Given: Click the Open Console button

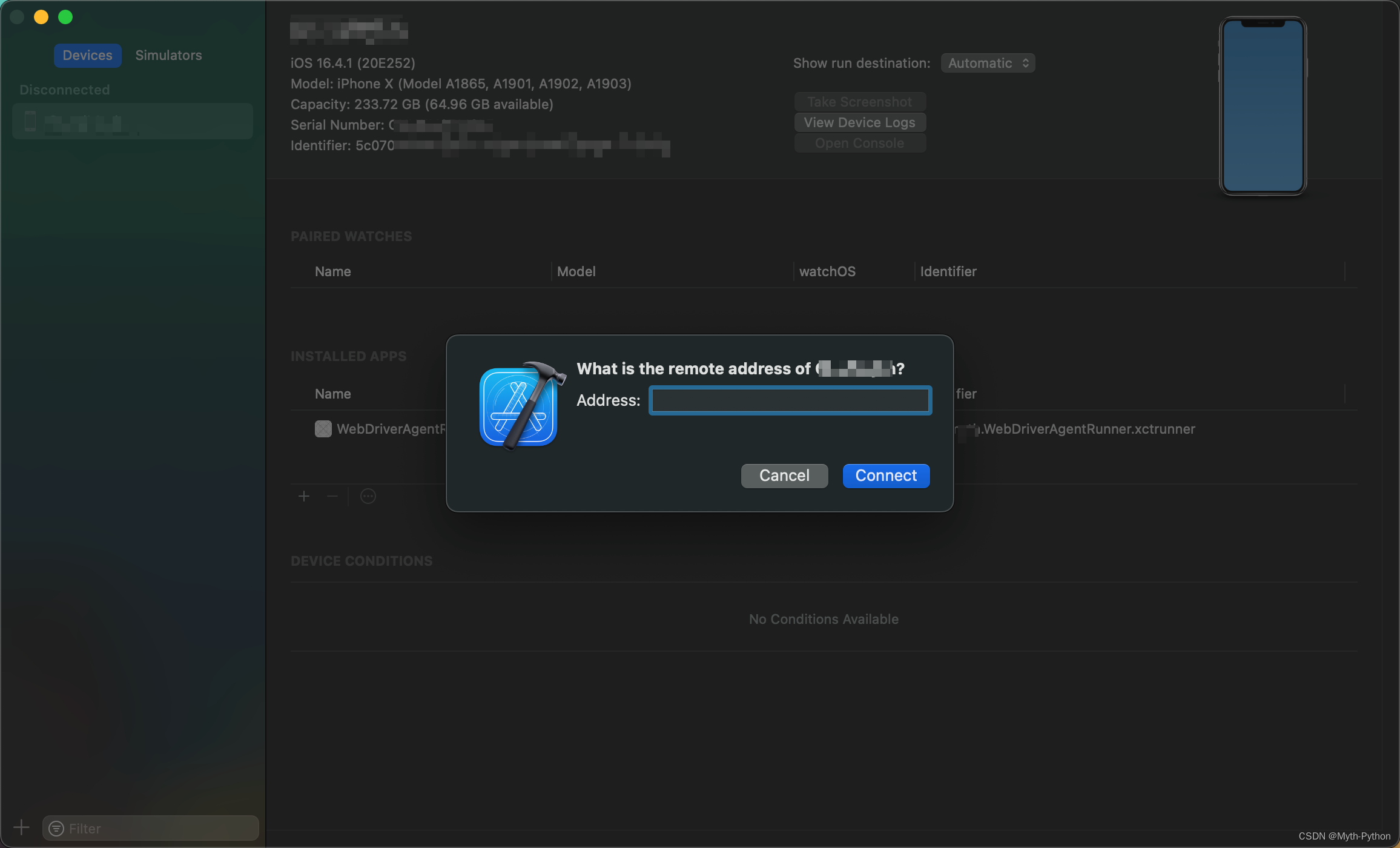Looking at the screenshot, I should (859, 143).
